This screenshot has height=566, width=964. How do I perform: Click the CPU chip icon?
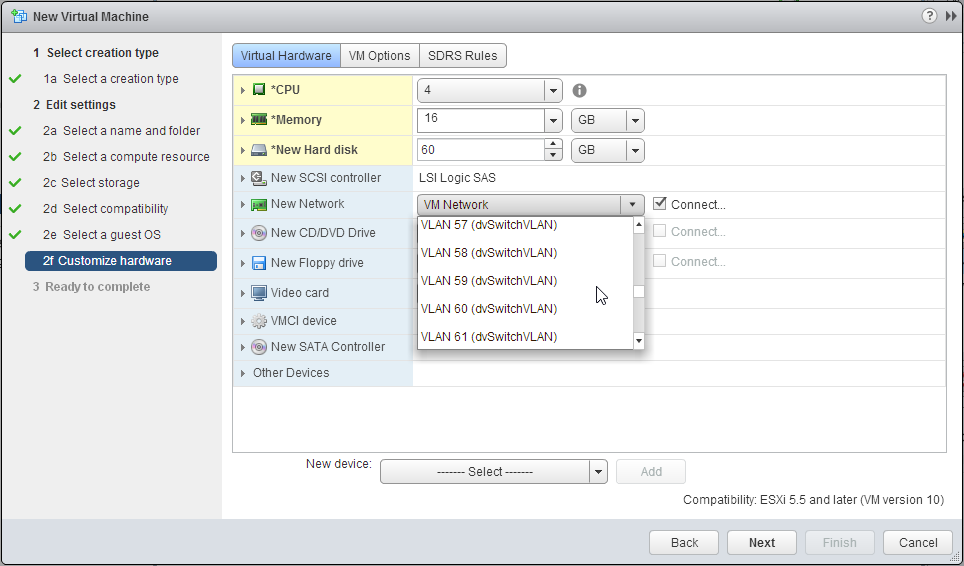click(x=259, y=90)
